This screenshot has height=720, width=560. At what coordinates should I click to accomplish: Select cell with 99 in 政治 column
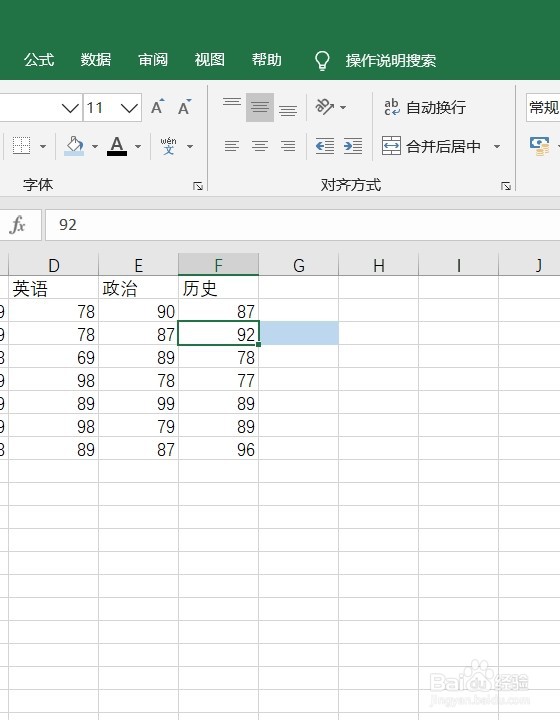coord(138,402)
